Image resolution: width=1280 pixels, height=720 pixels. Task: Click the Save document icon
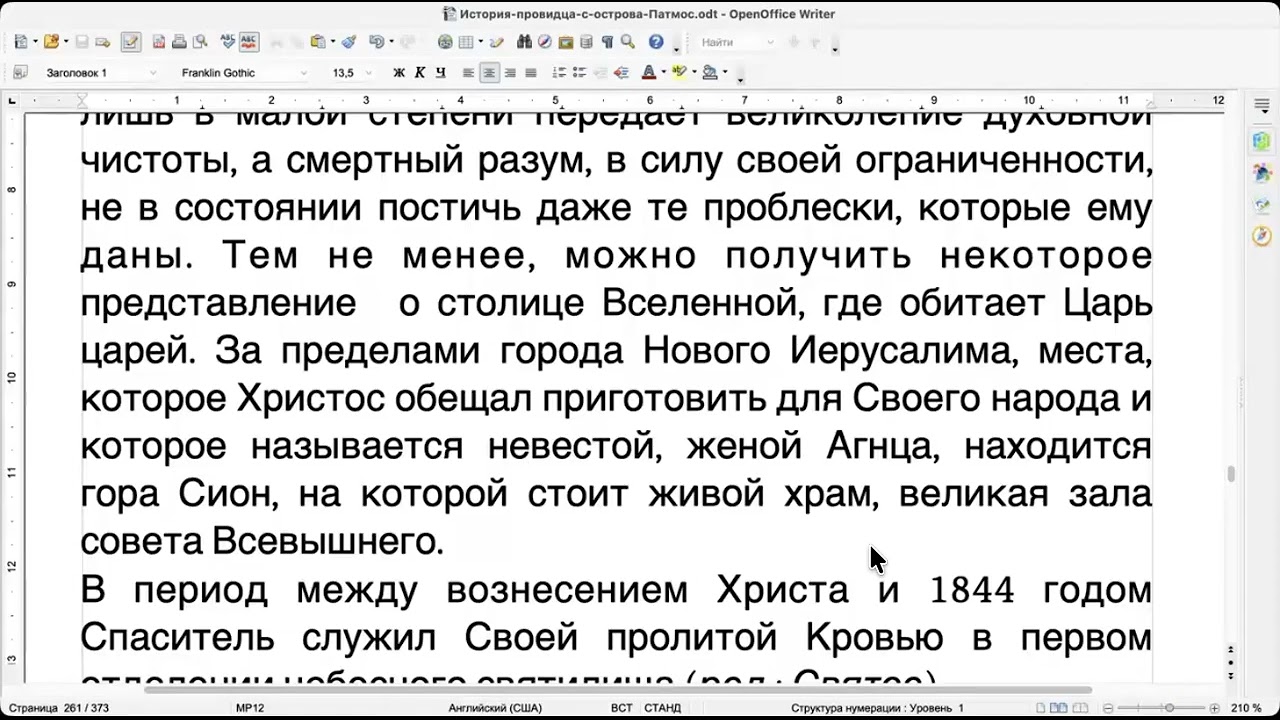coord(82,42)
